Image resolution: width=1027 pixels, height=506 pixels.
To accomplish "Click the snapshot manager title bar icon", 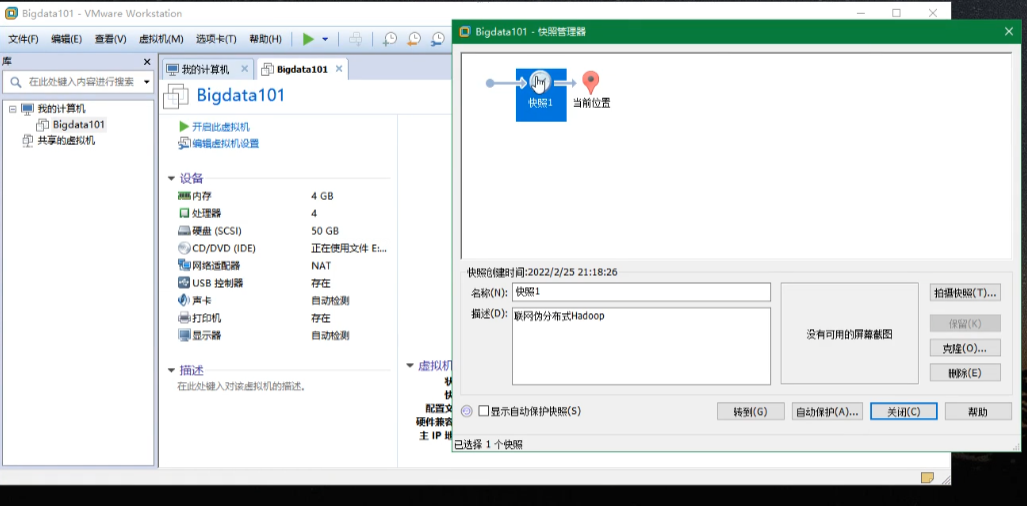I will coord(465,31).
